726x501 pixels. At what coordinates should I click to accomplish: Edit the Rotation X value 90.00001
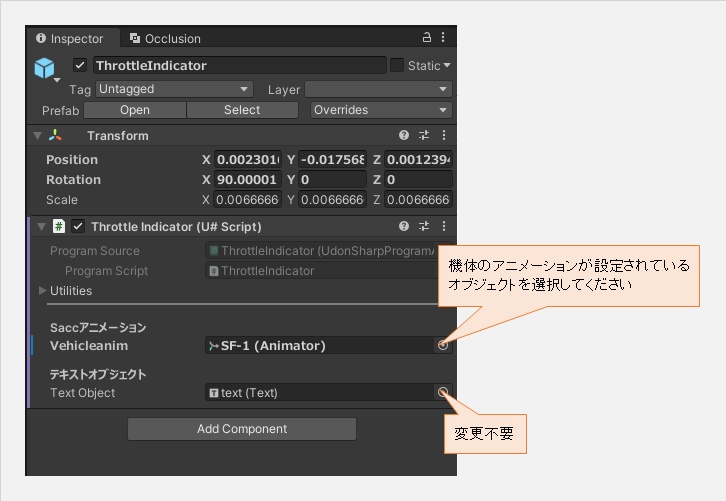tap(247, 180)
